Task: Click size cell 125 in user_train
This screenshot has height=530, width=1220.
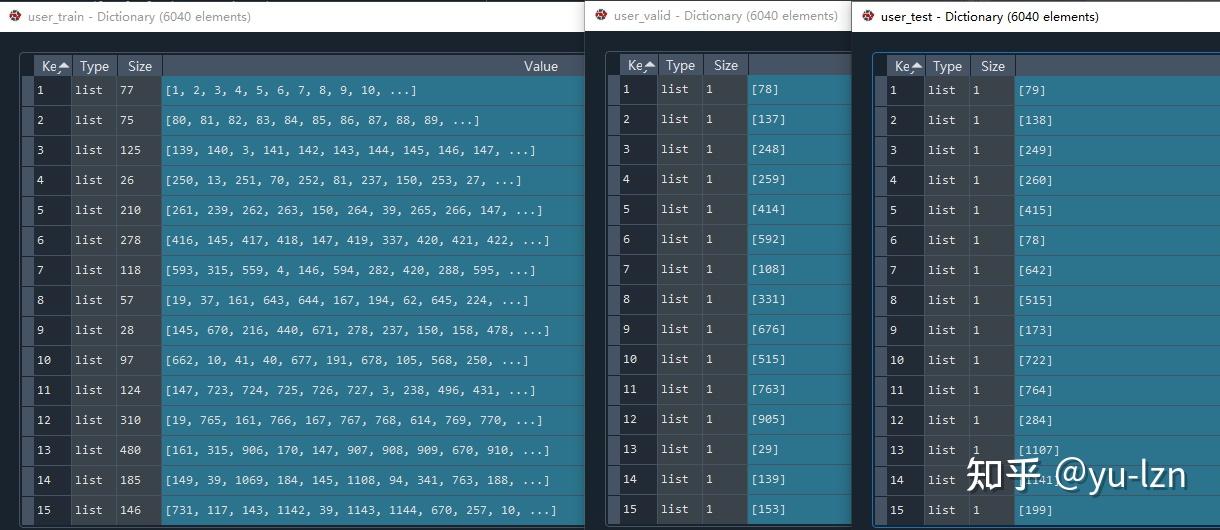Action: (x=139, y=150)
